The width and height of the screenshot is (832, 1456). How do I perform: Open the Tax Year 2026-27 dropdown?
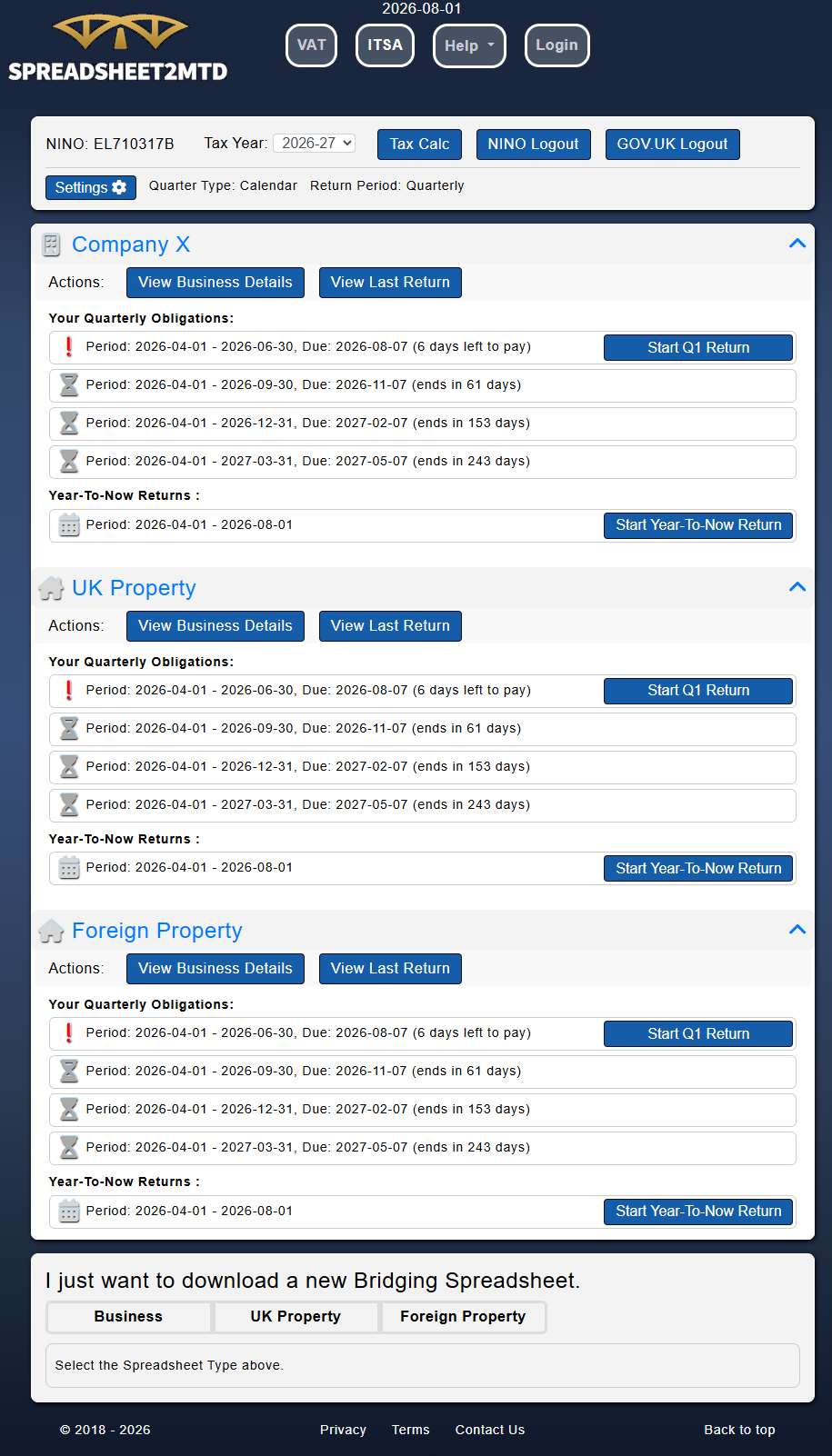coord(314,144)
